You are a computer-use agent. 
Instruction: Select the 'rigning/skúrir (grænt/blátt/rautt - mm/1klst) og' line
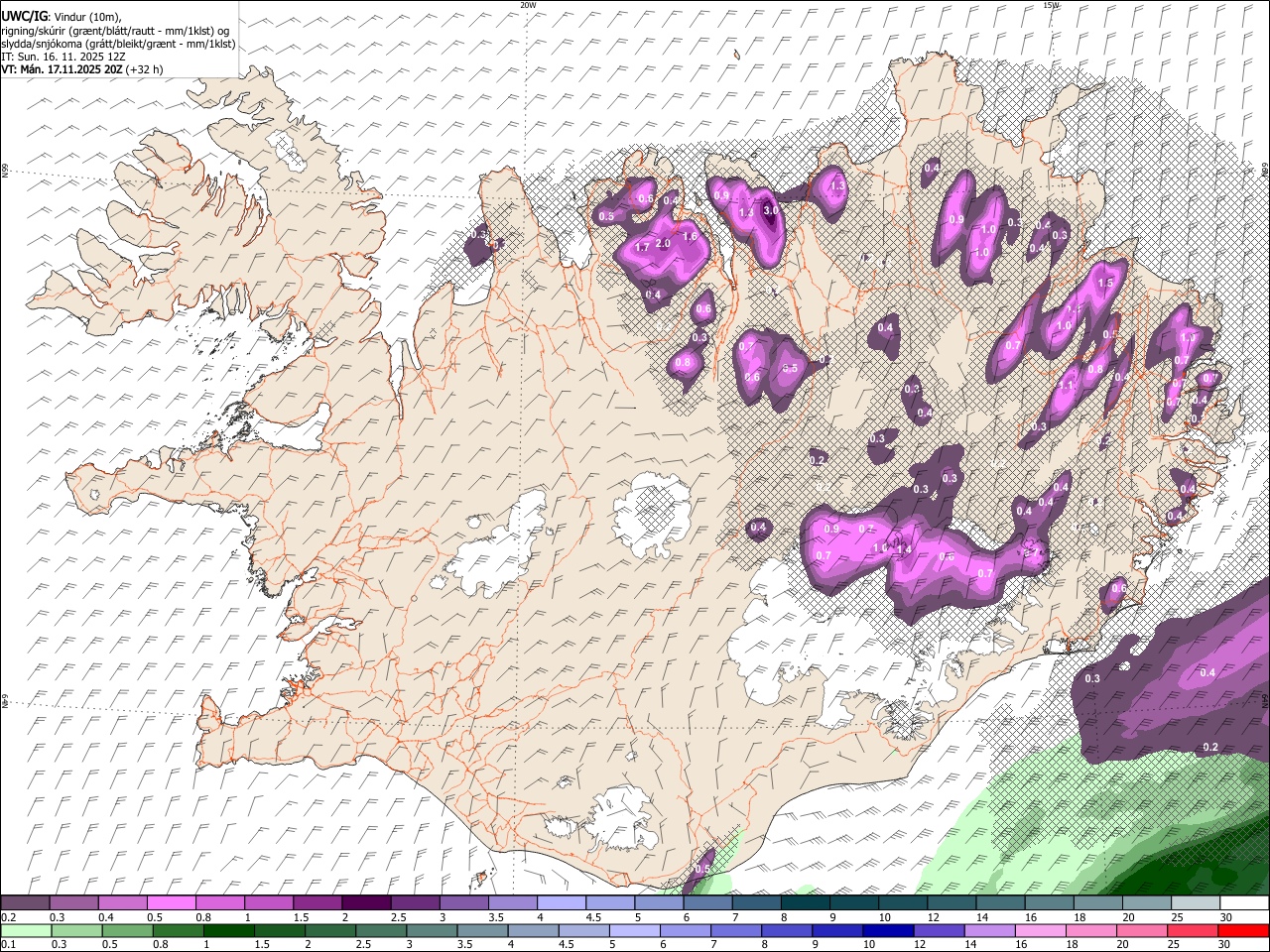pos(115,31)
